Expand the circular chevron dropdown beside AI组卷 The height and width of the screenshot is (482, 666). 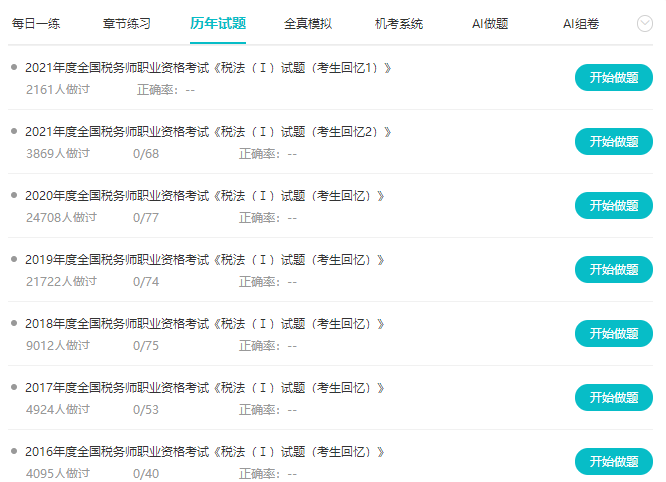click(x=644, y=23)
